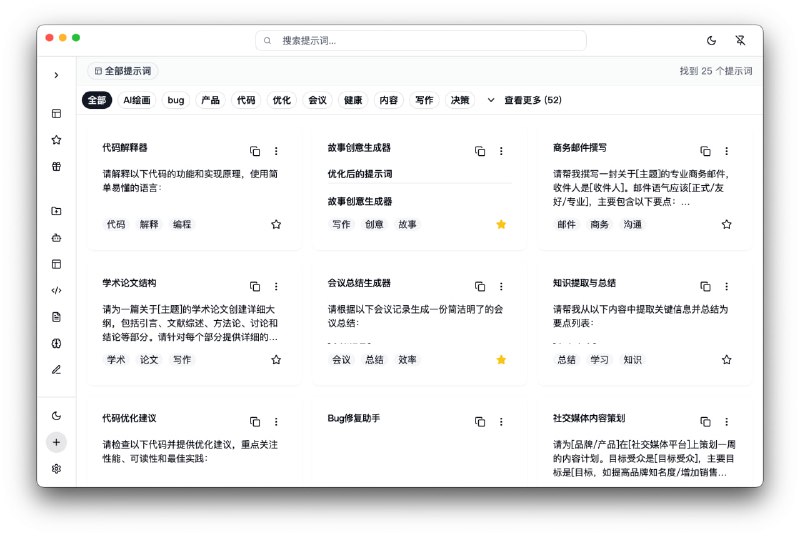The image size is (800, 536).
Task: Open more options for 社交媒体内容策划
Action: (x=727, y=422)
